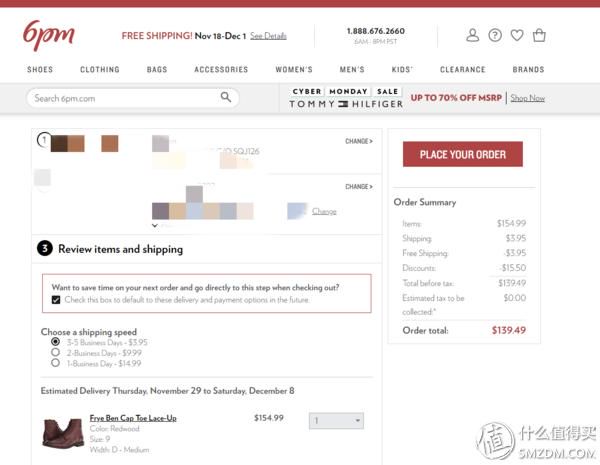The width and height of the screenshot is (600, 465).
Task: Open the free shipping See Details link
Action: point(268,36)
